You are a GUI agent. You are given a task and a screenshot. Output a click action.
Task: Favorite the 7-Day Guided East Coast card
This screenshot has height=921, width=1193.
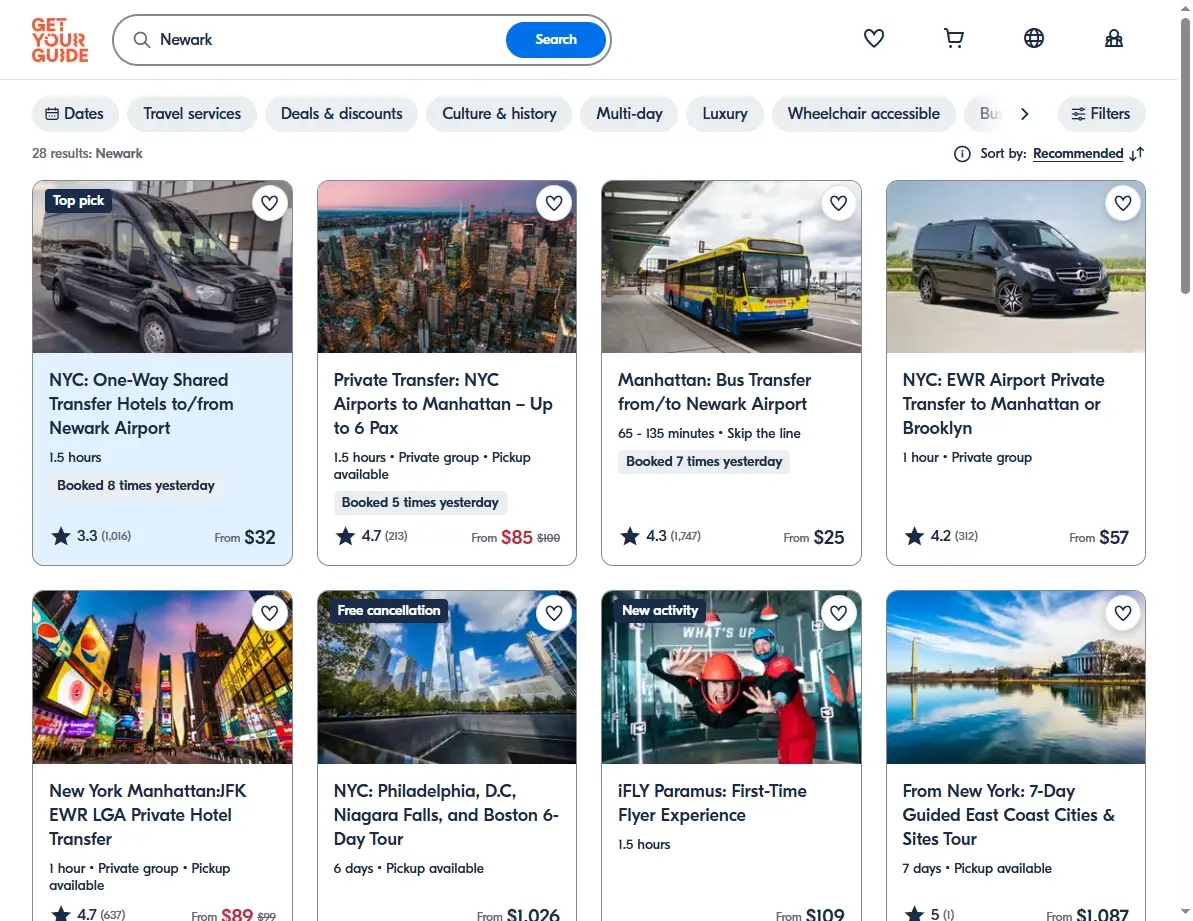tap(1123, 613)
